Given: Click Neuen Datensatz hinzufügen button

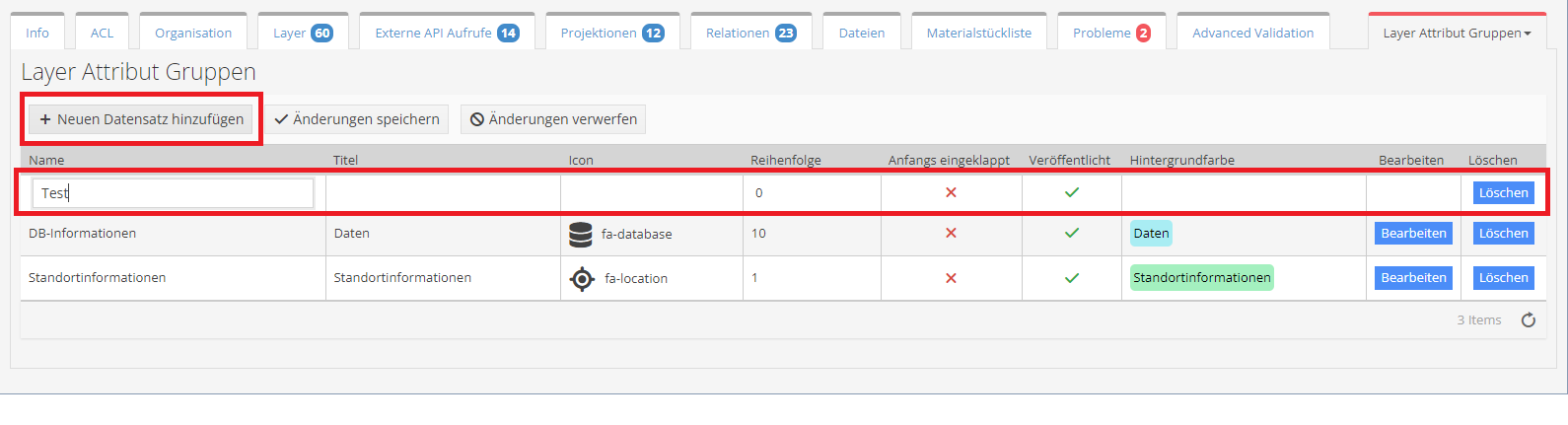Looking at the screenshot, I should point(141,119).
